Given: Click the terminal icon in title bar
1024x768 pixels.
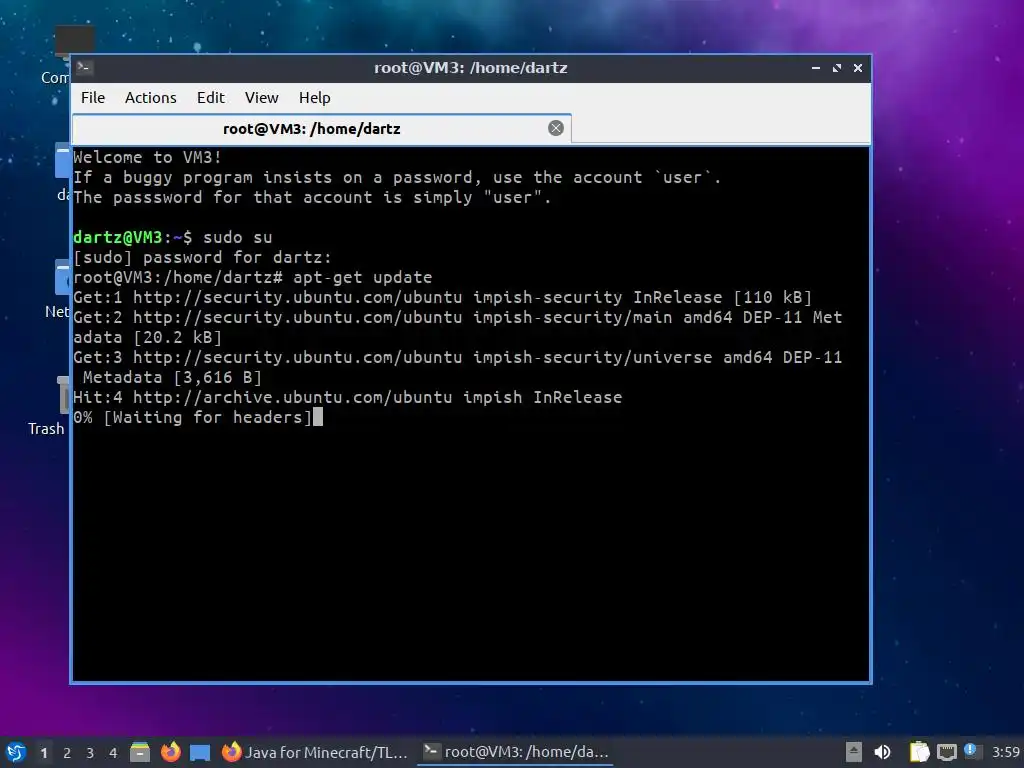Looking at the screenshot, I should [x=84, y=67].
